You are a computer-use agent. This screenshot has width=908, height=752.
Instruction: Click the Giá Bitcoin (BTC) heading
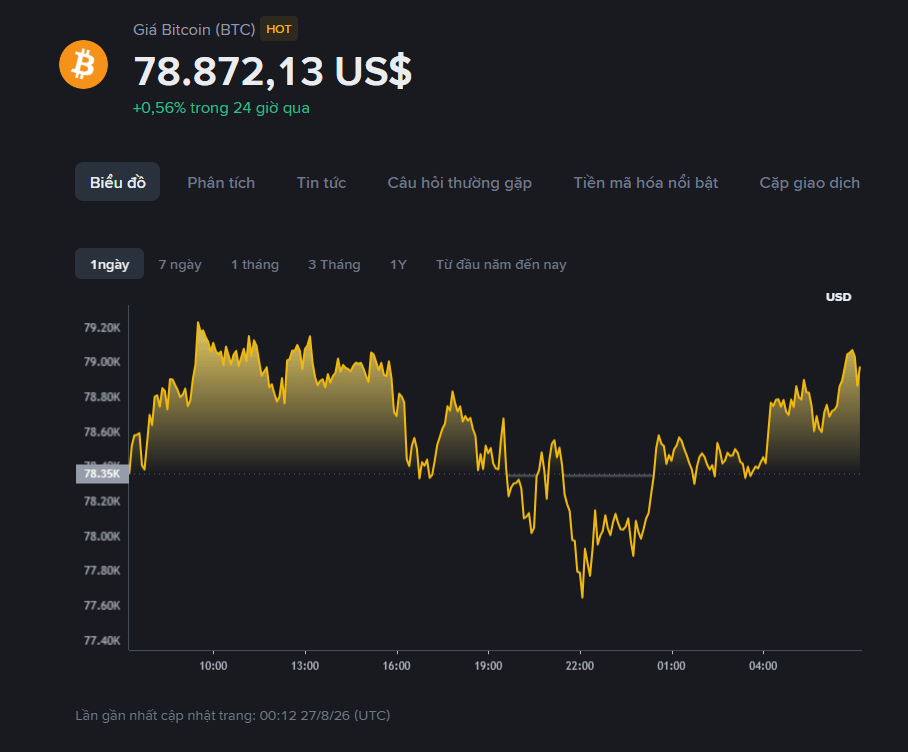point(194,30)
